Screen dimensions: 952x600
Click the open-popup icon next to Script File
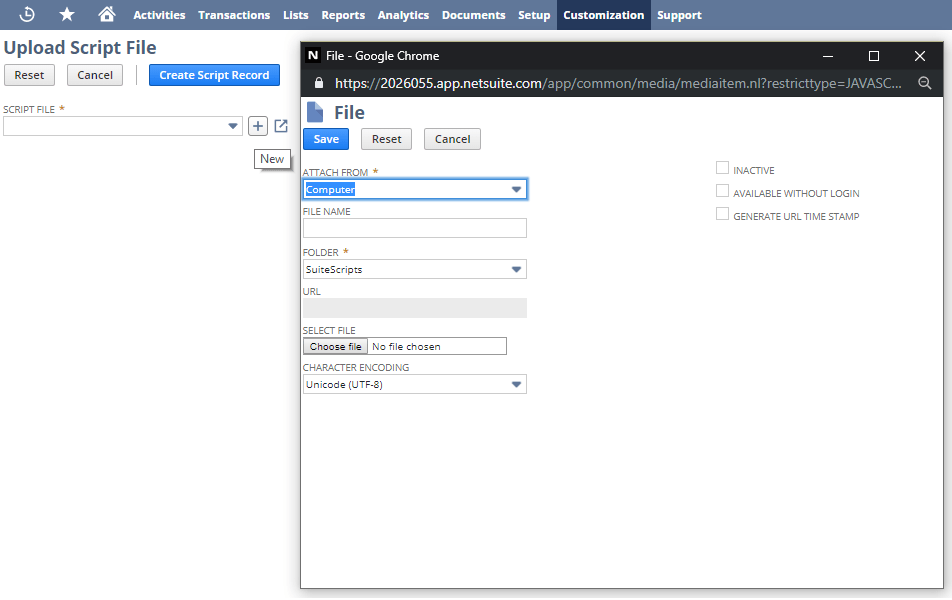point(280,125)
